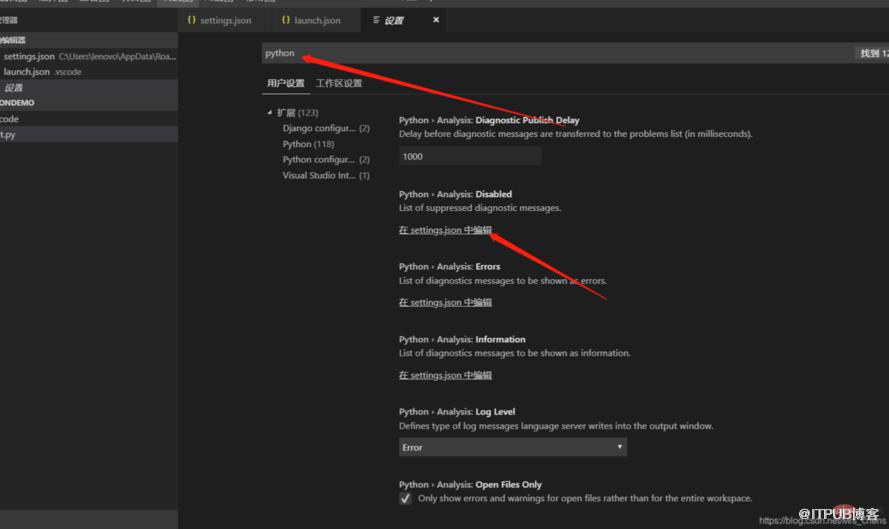Viewport: 889px width, 529px height.
Task: Click the Analysis: Open Files Only title
Action: (470, 485)
